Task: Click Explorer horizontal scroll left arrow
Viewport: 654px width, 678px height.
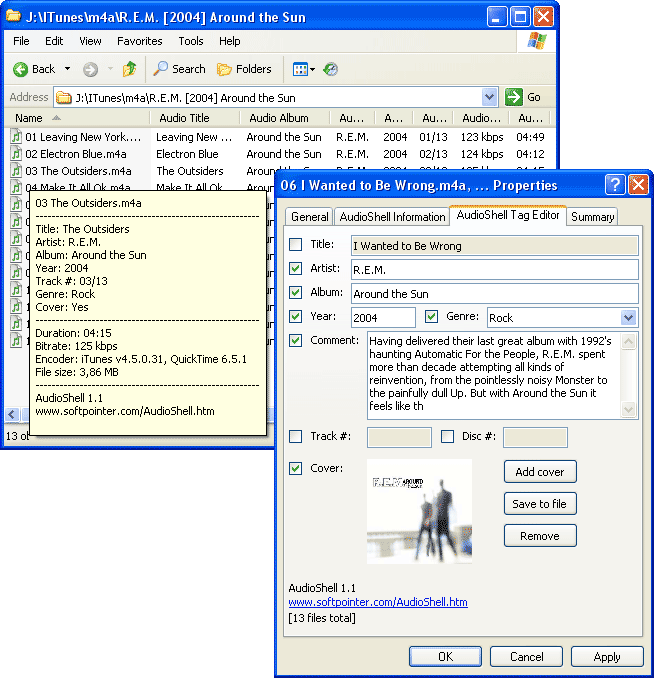Action: [12, 415]
